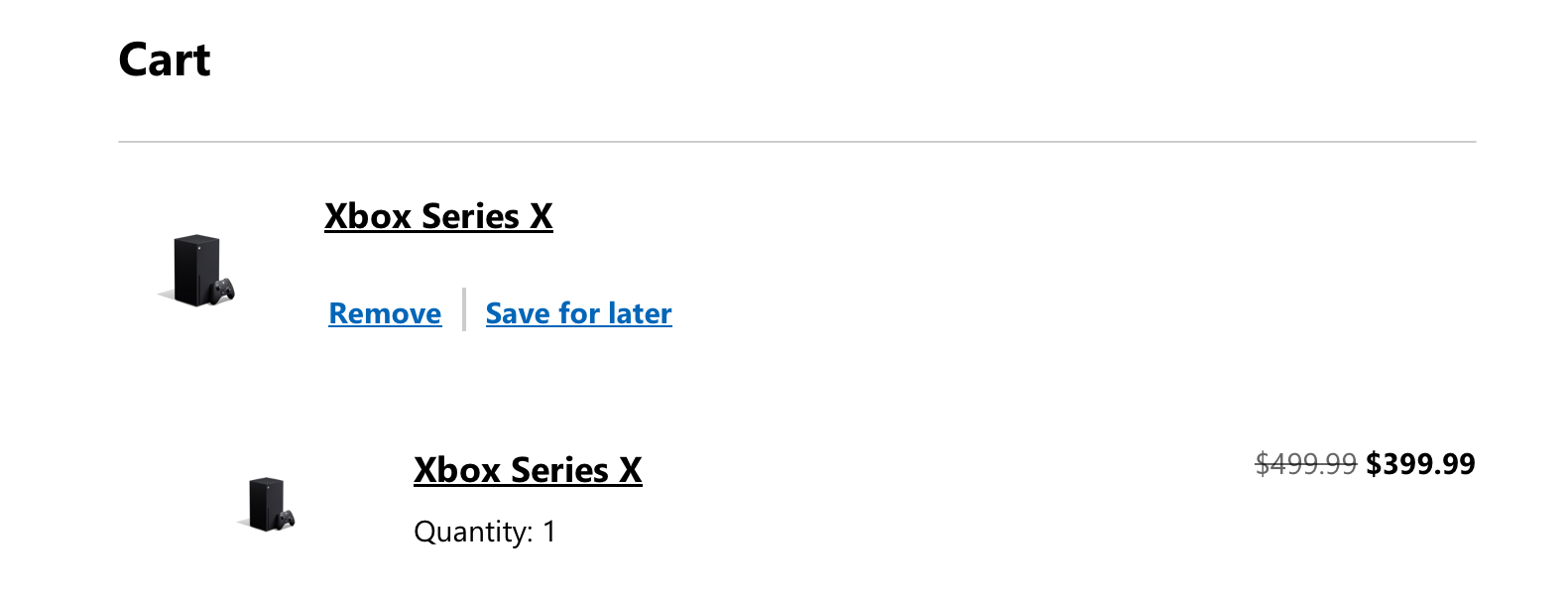Click the Cart page heading
The width and height of the screenshot is (1568, 599).
165,60
